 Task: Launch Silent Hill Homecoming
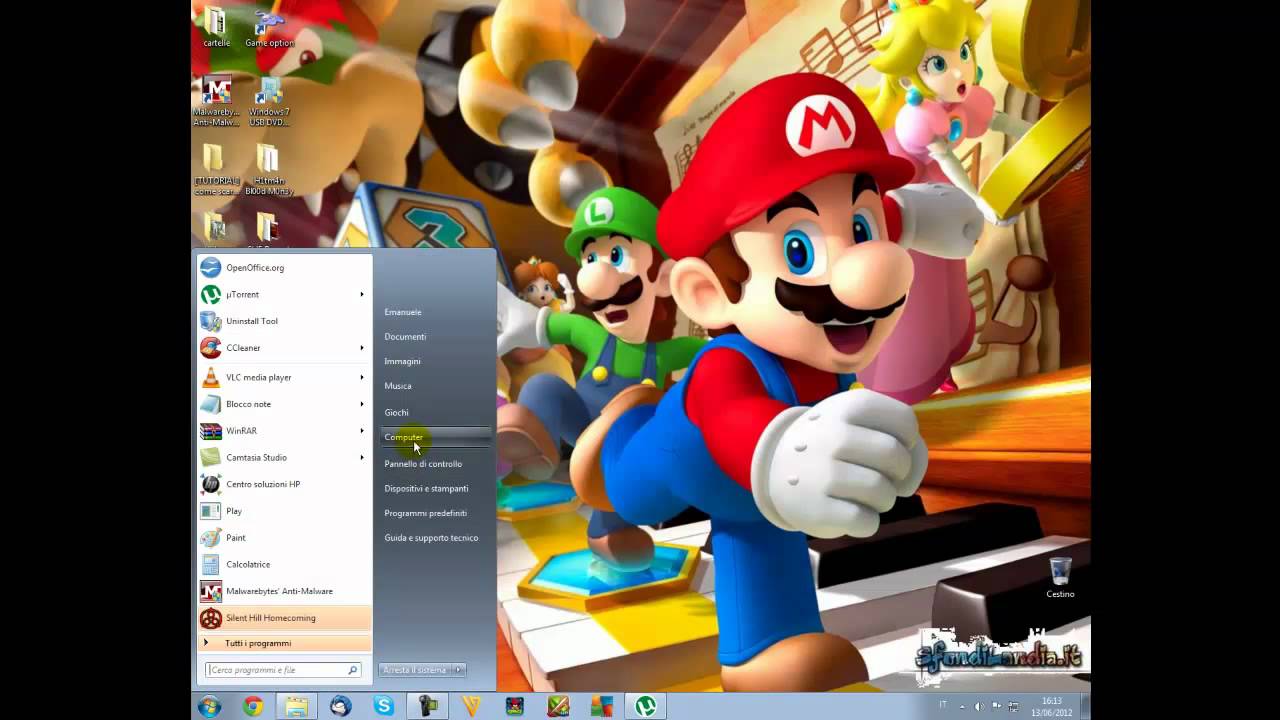[x=284, y=618]
